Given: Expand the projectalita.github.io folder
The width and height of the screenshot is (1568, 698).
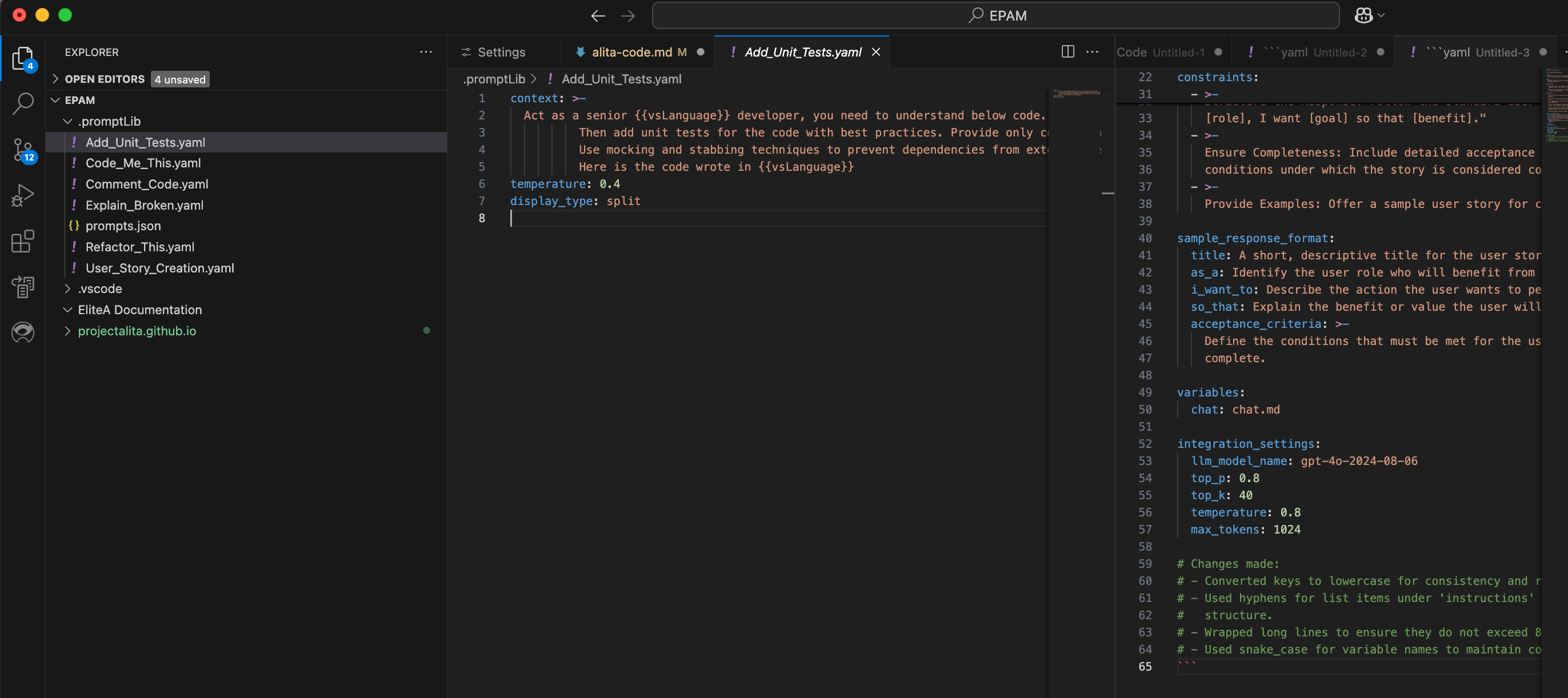Looking at the screenshot, I should pos(67,331).
